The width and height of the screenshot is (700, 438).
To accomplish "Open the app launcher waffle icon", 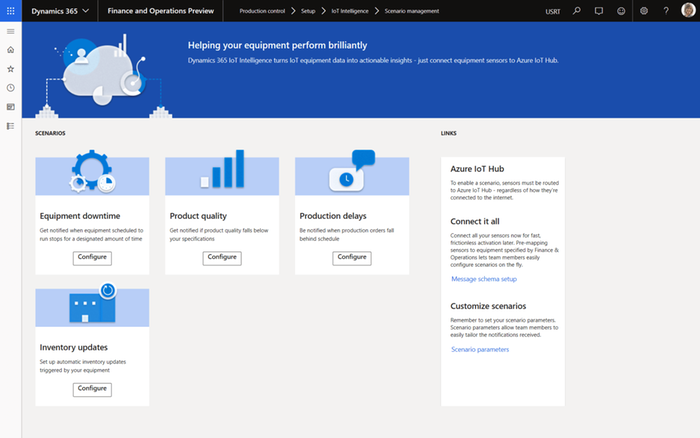I will click(10, 10).
